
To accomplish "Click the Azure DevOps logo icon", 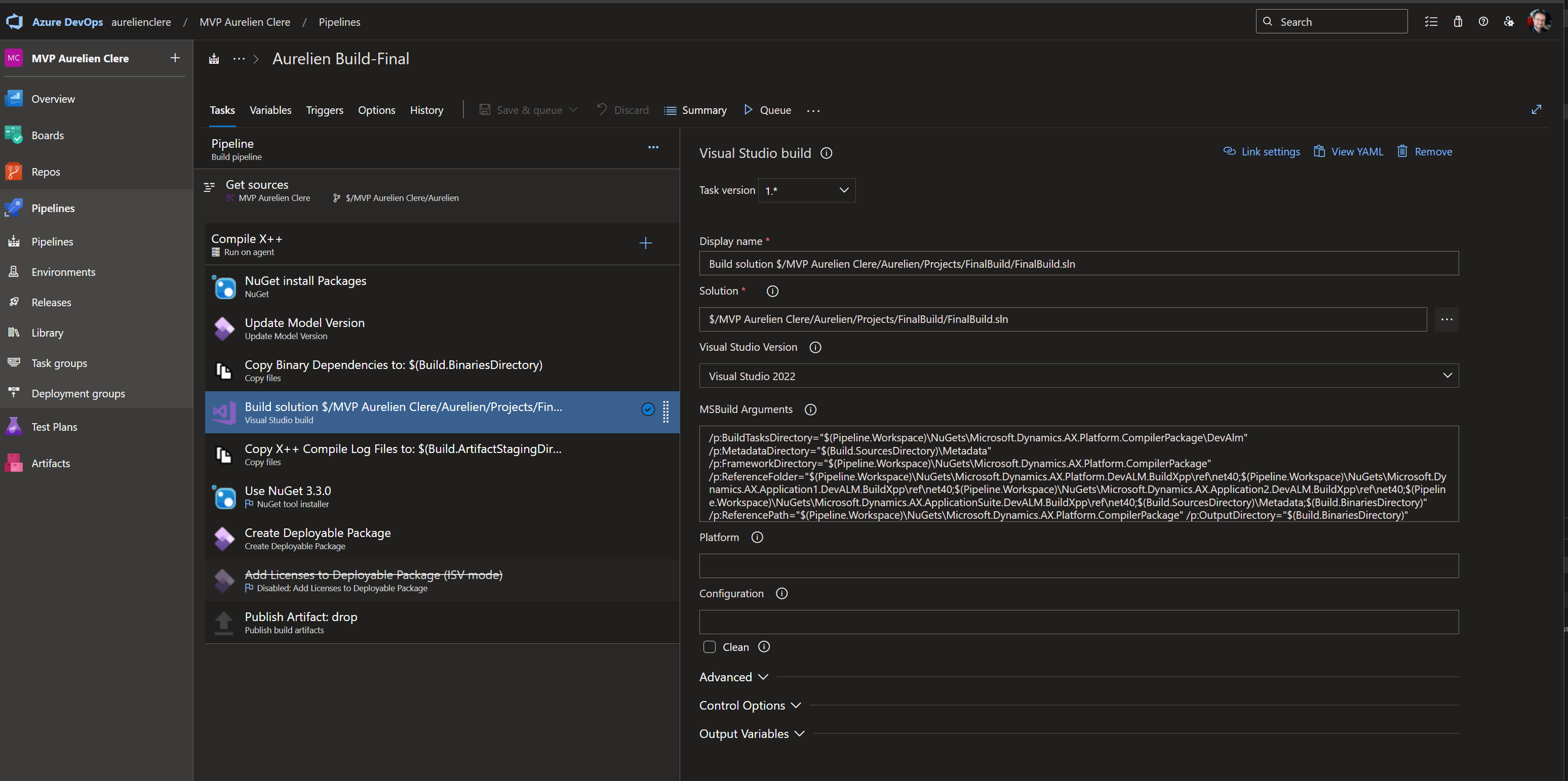I will pyautogui.click(x=14, y=22).
